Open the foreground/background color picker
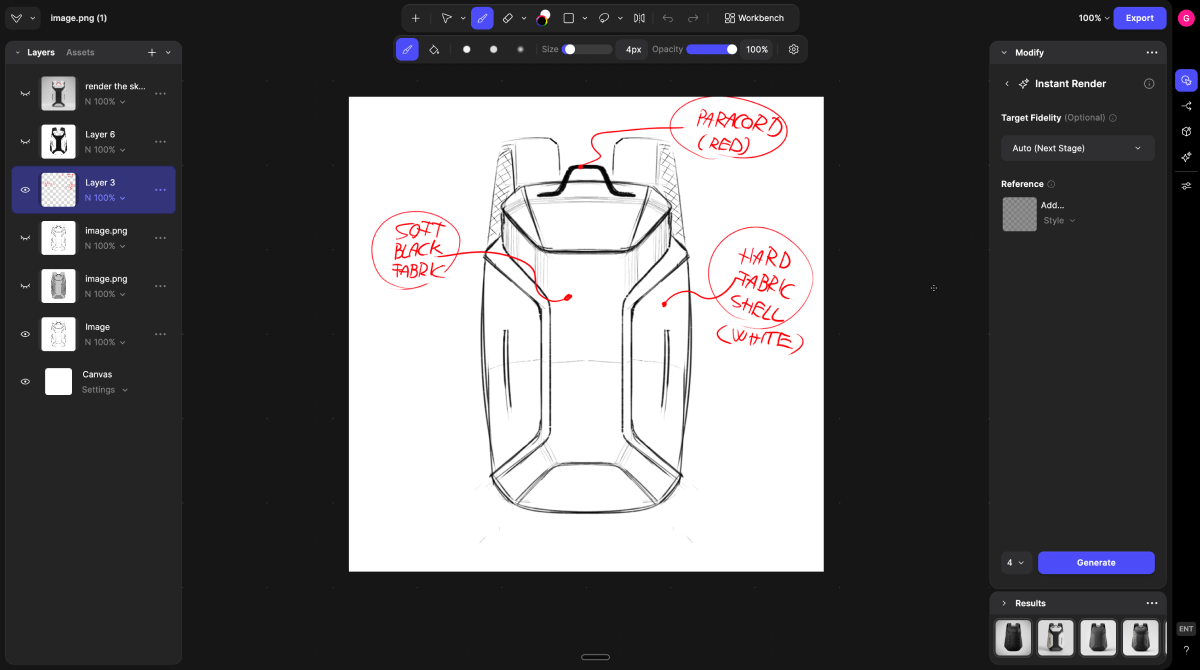 [543, 18]
